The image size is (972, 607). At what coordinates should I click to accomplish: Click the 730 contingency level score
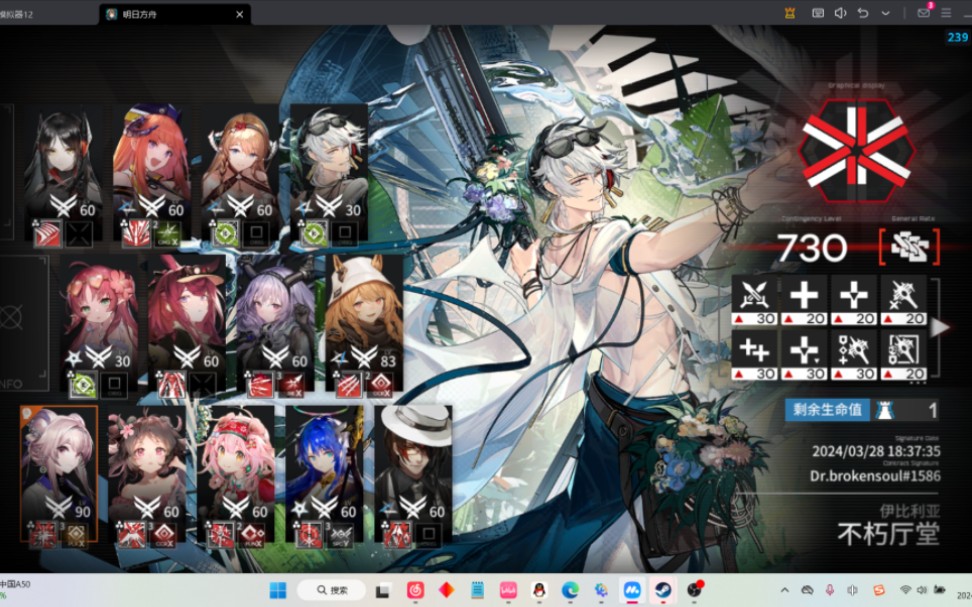[x=811, y=247]
